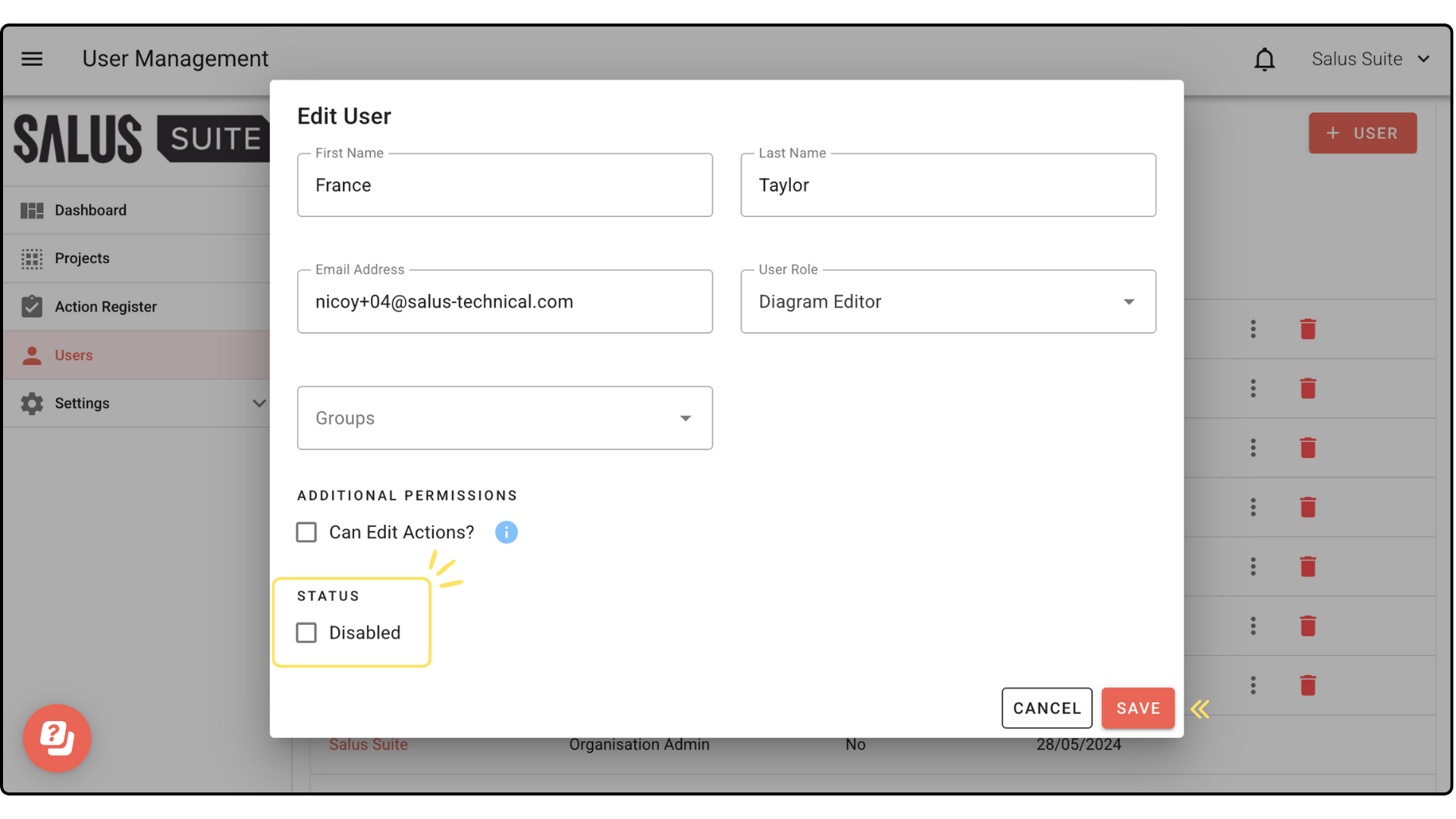Expand the Settings submenu chevron
This screenshot has width=1456, height=819.
pos(259,403)
